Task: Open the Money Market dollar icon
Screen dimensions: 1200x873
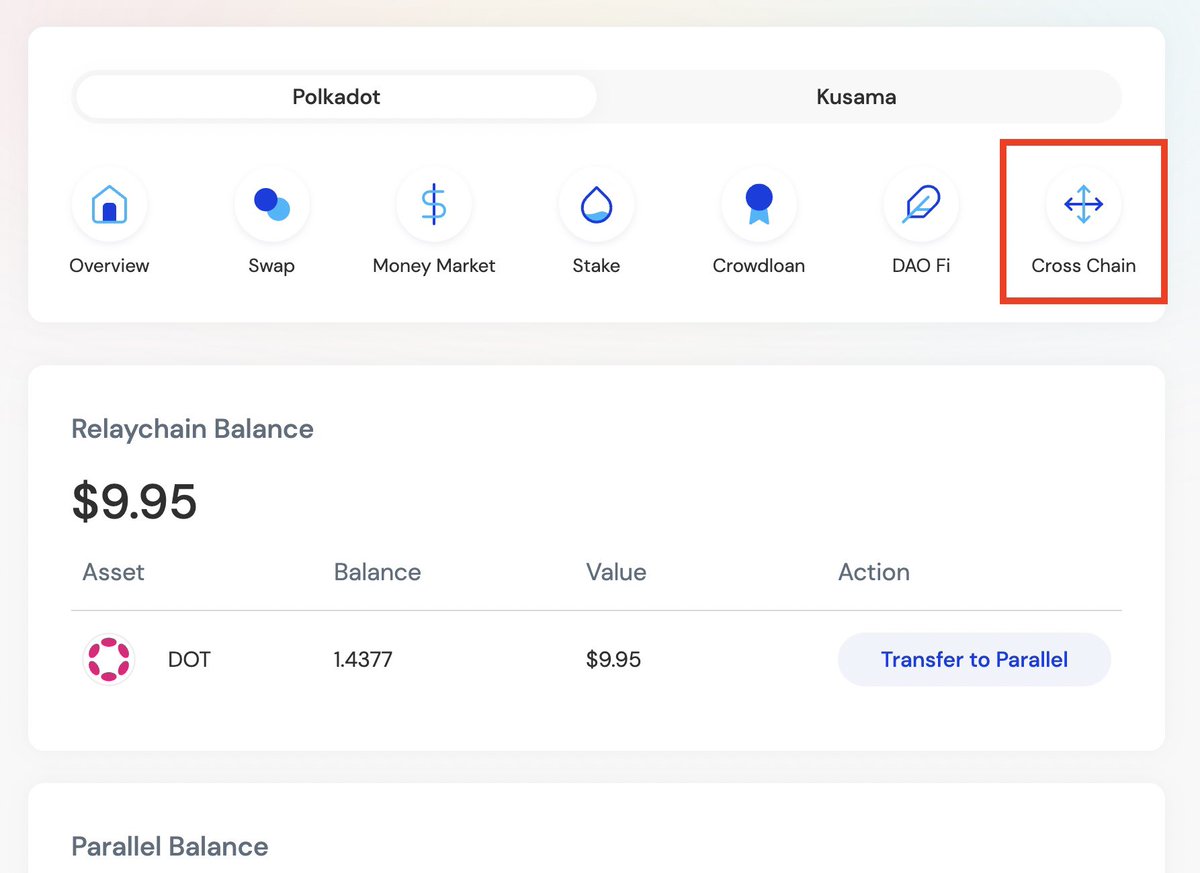Action: point(434,205)
